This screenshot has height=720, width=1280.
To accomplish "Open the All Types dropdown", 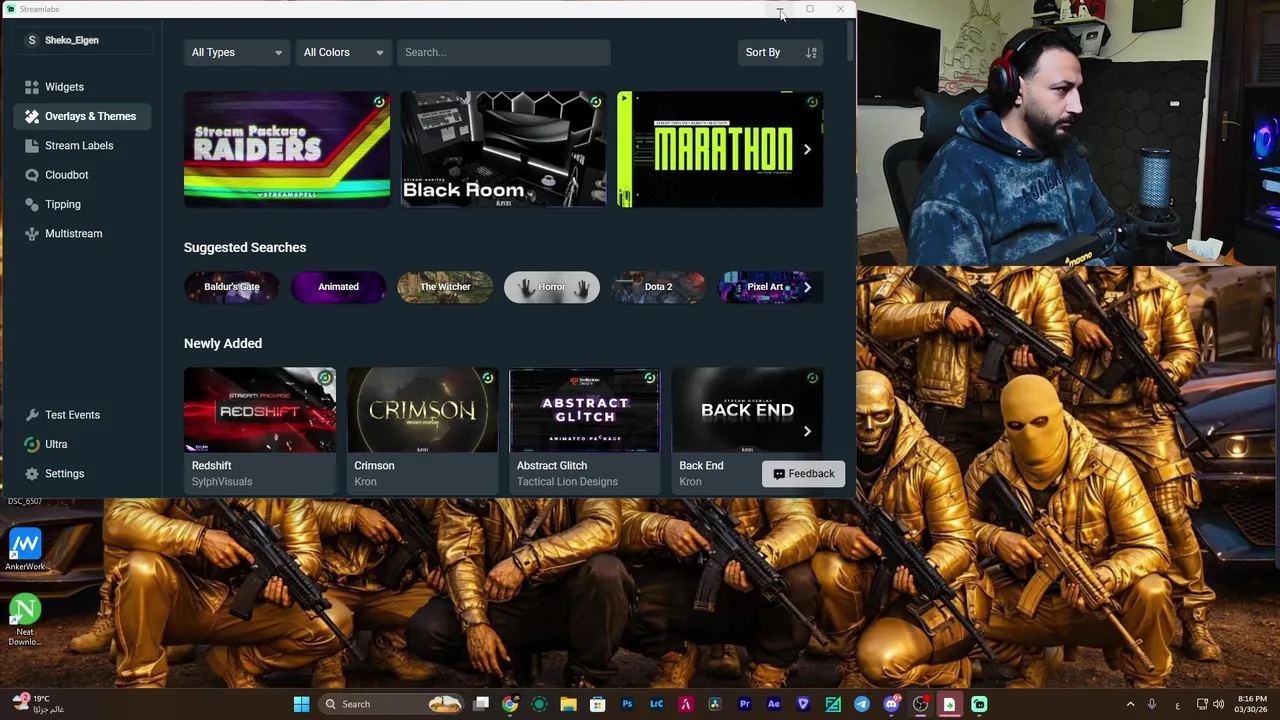I will point(236,52).
